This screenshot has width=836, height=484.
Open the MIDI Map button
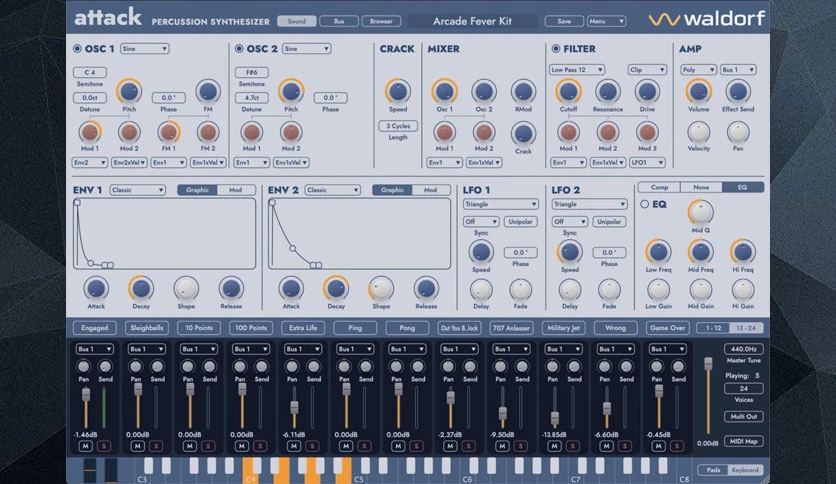pyautogui.click(x=743, y=441)
